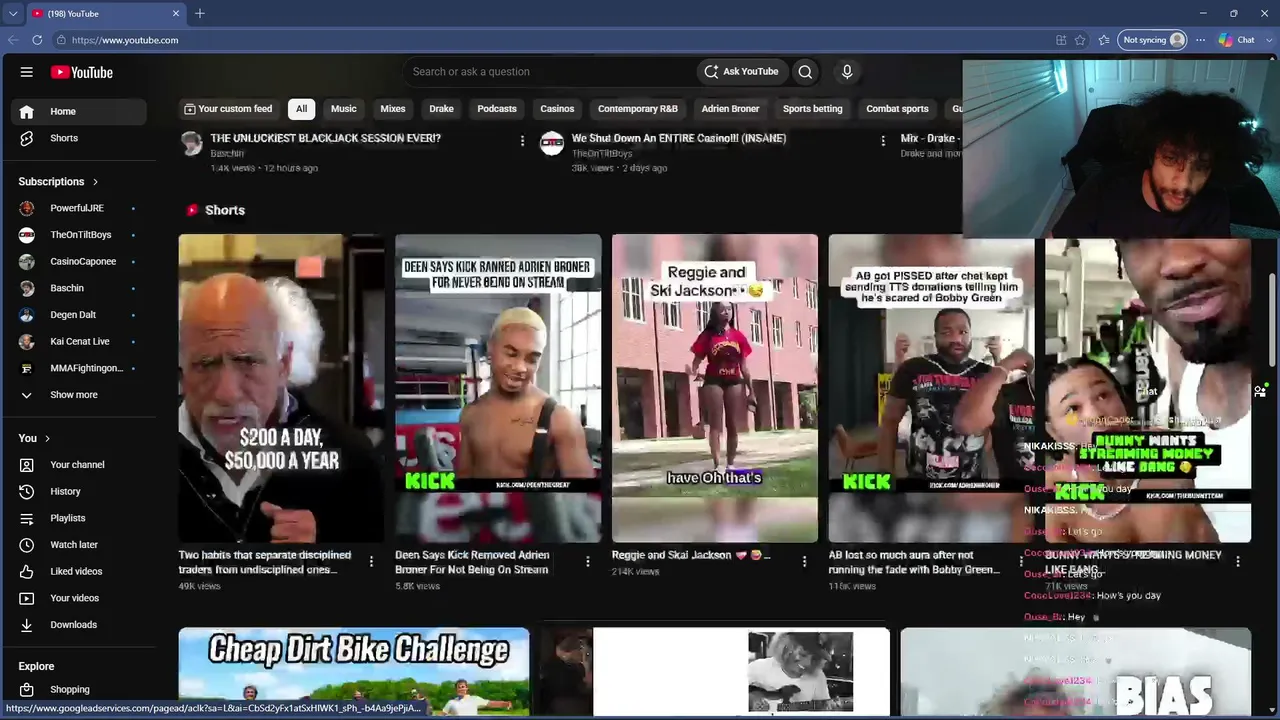Click the Baschin channel avatar beside blackjack video

click(191, 144)
